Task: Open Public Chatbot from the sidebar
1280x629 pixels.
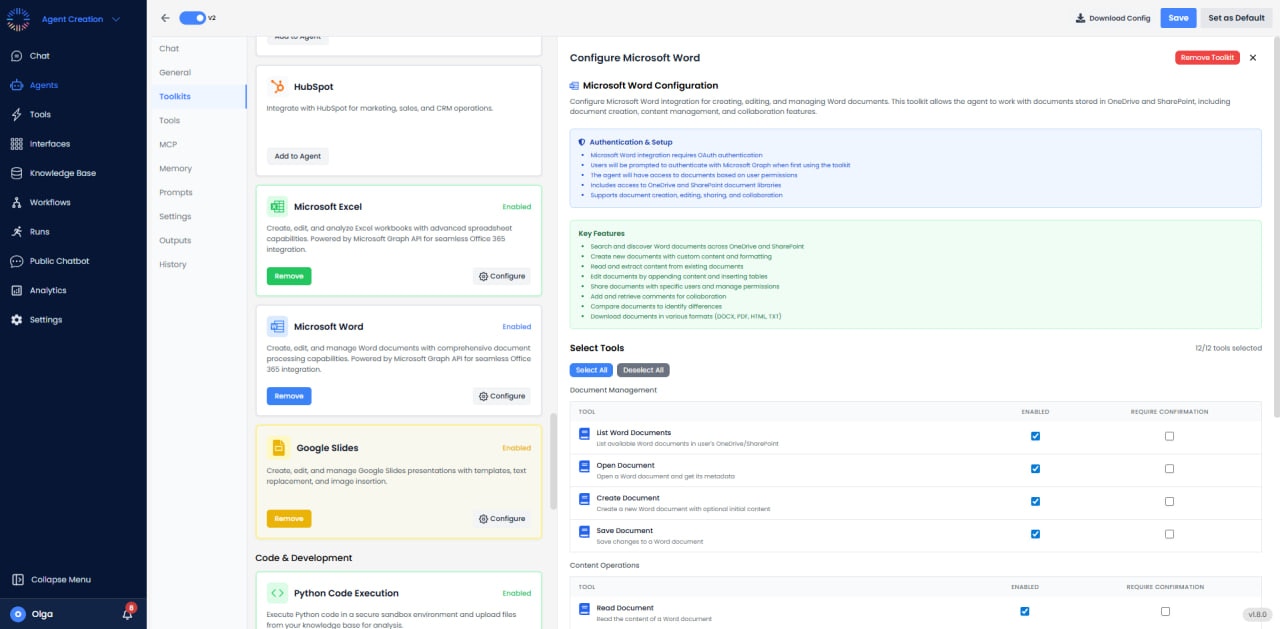Action: [59, 261]
